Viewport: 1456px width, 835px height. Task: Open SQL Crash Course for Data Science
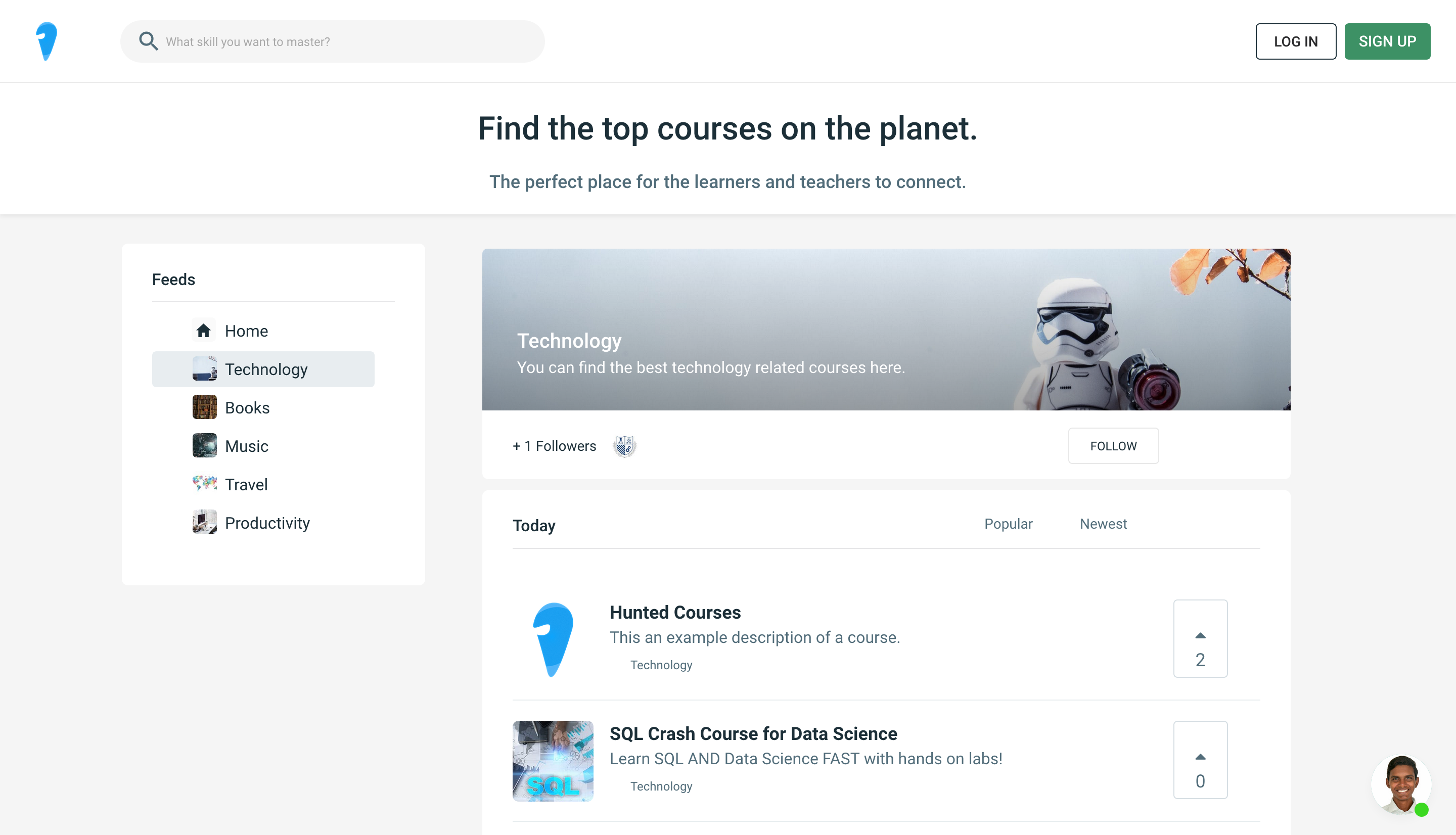coord(753,733)
